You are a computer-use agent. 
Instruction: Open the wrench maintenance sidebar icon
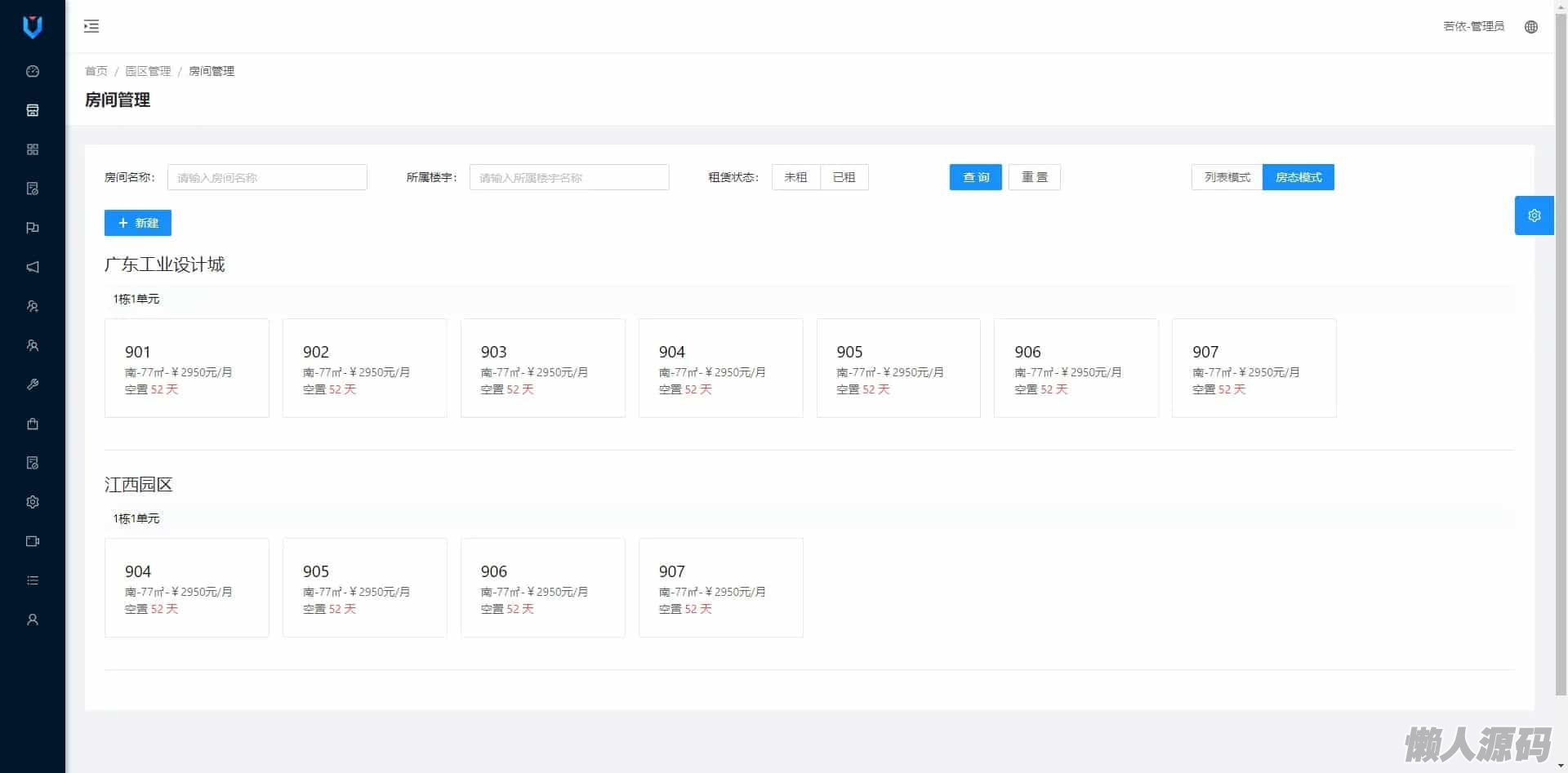point(33,384)
